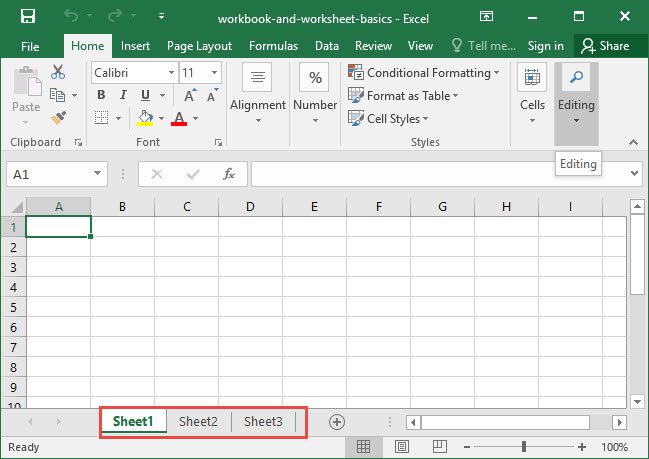Expand underline style options arrow
Image resolution: width=649 pixels, height=459 pixels.
(x=163, y=96)
